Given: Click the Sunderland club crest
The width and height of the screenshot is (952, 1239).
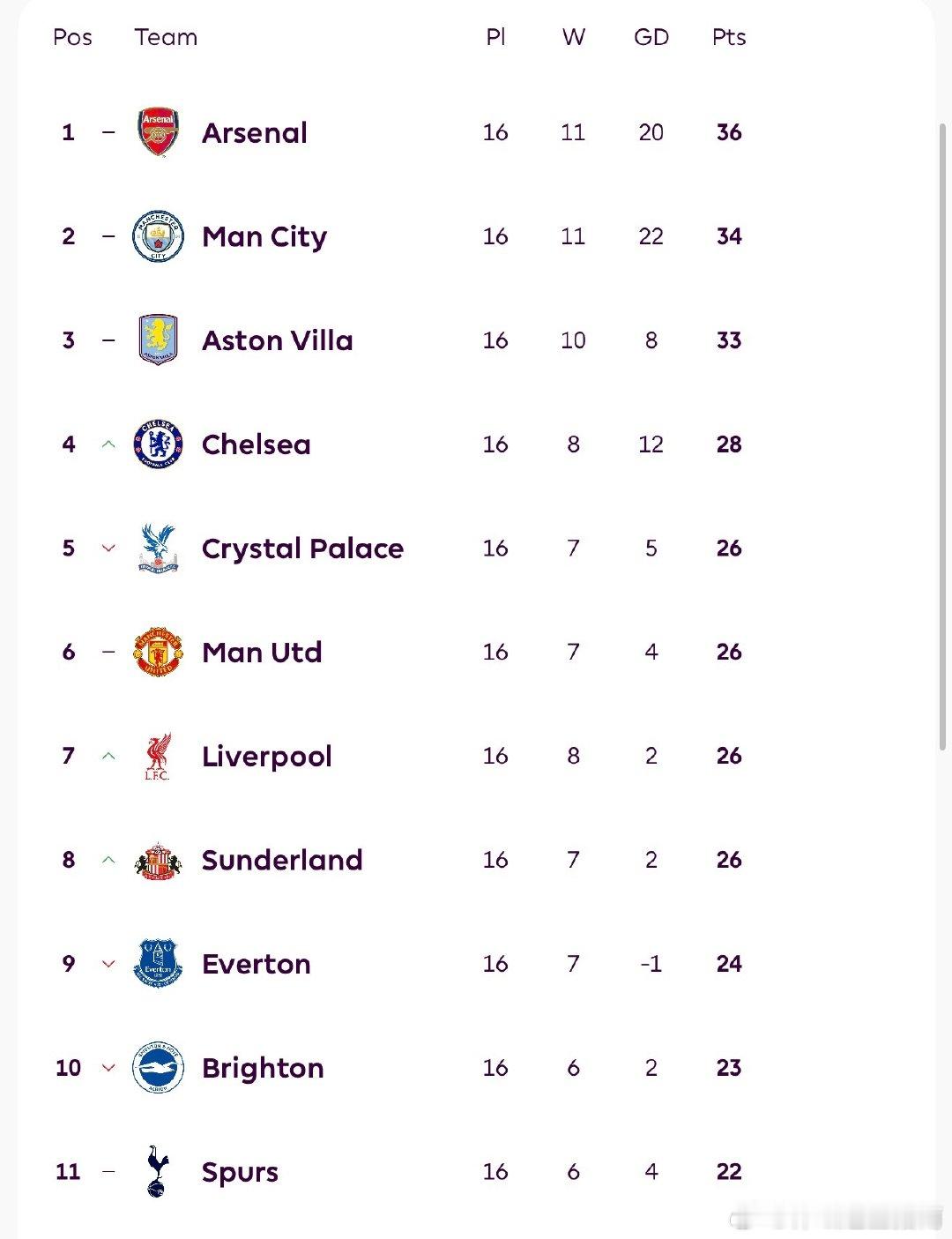Looking at the screenshot, I should click(159, 861).
